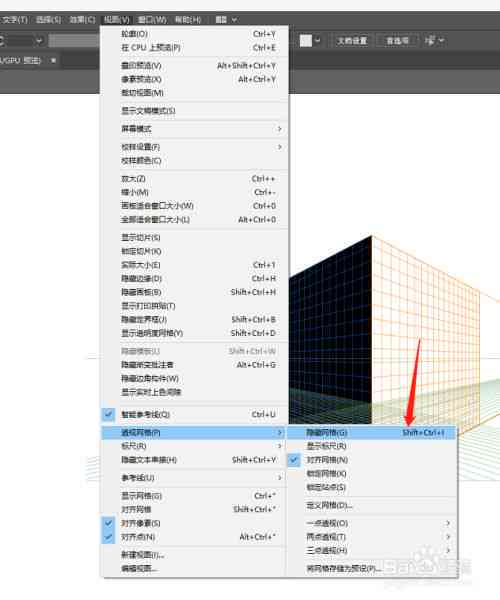Choose 轮廓(O) with shortcut Ctrl+Y
500x600 pixels.
pyautogui.click(x=194, y=34)
